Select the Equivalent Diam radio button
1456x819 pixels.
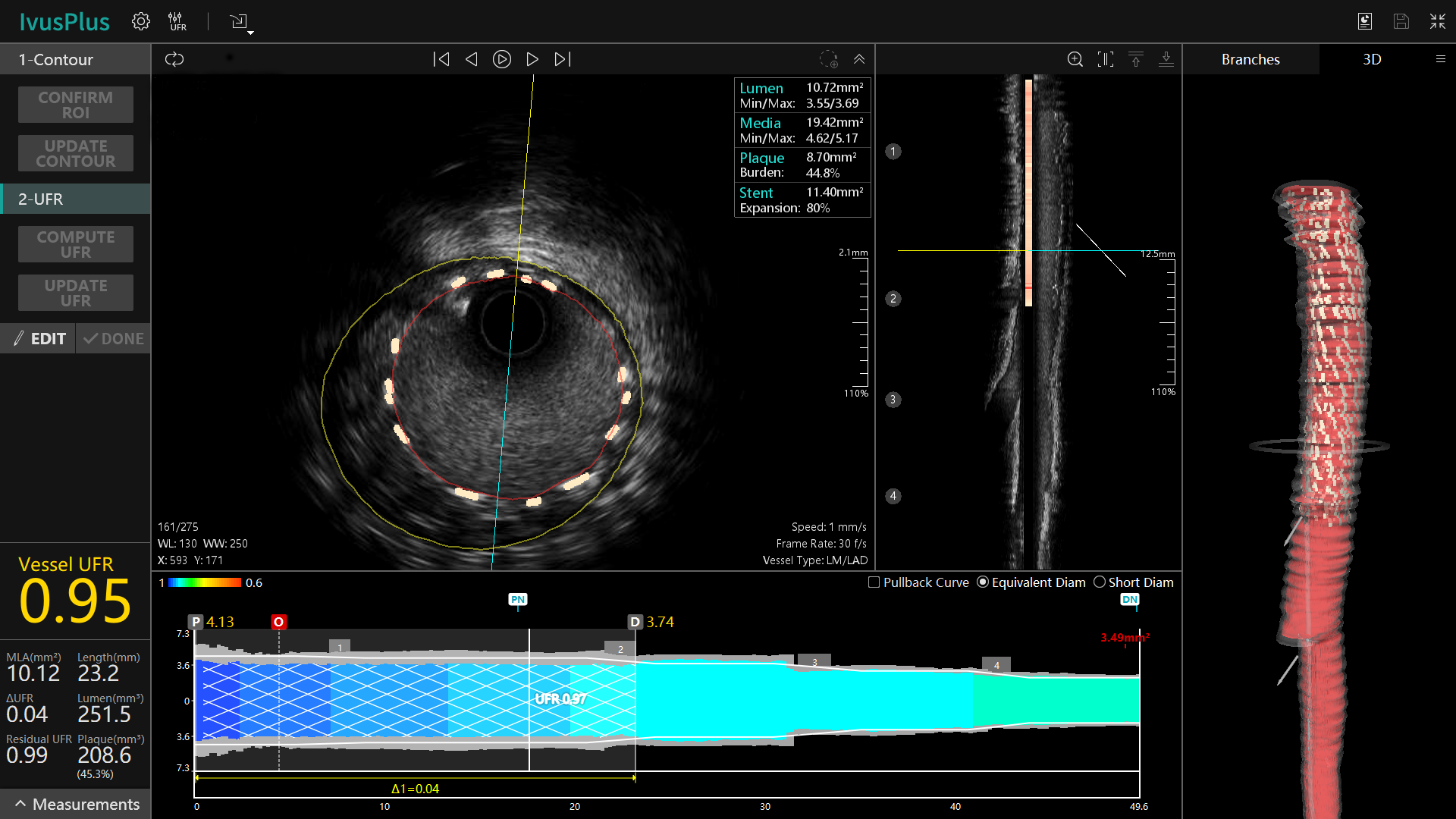982,582
